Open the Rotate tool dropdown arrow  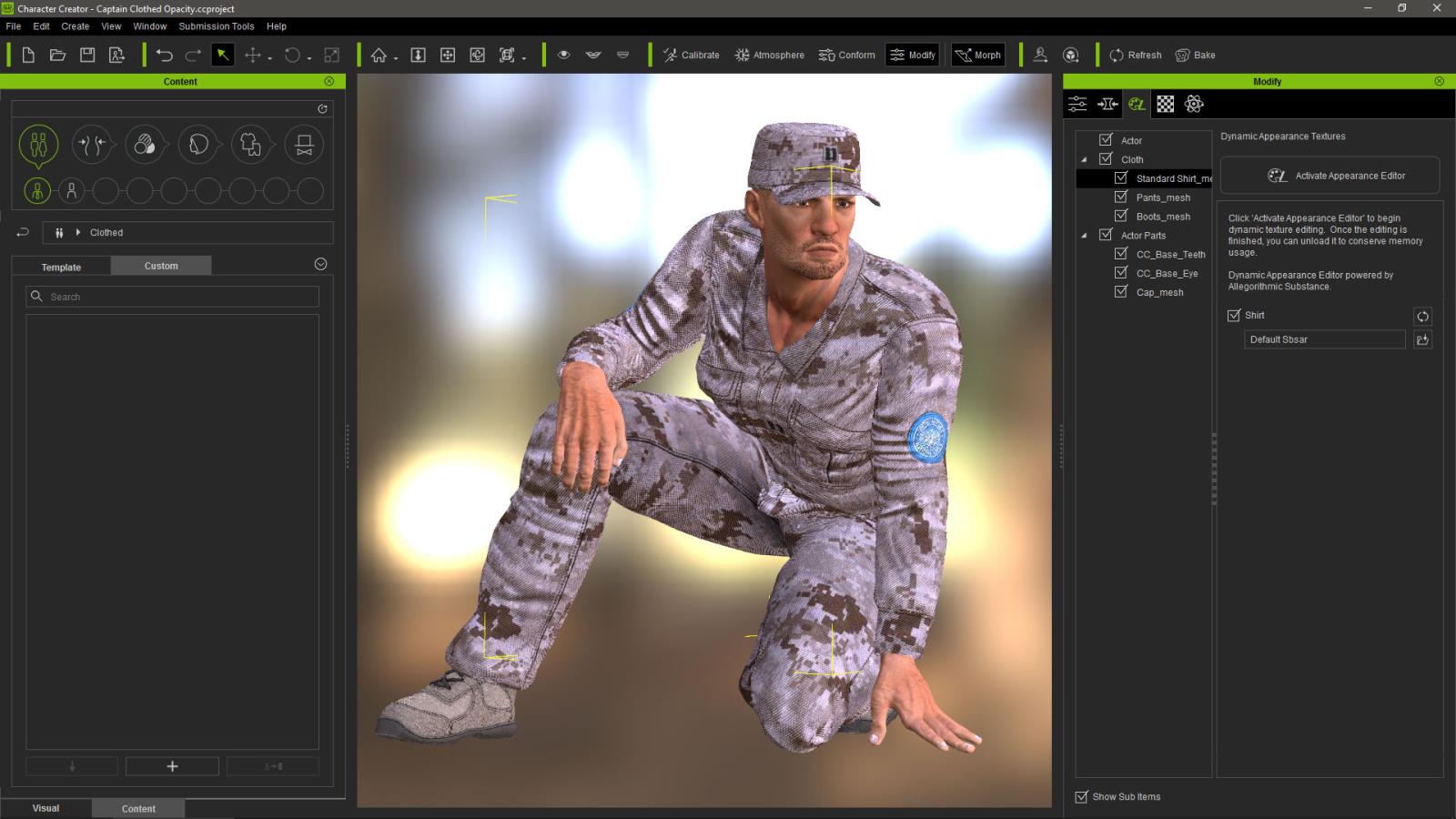[309, 58]
